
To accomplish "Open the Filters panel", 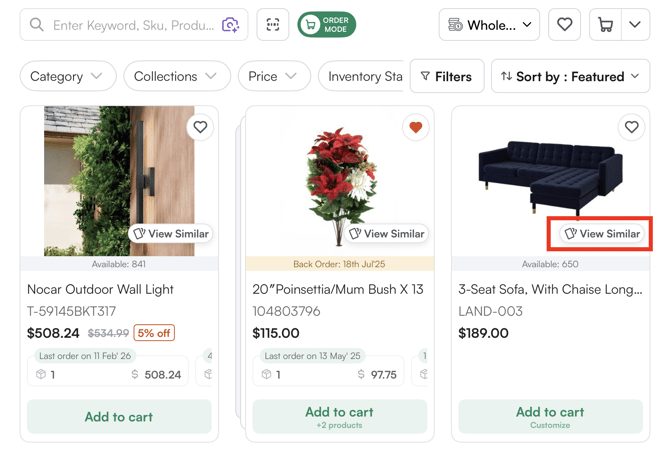I will pos(446,76).
